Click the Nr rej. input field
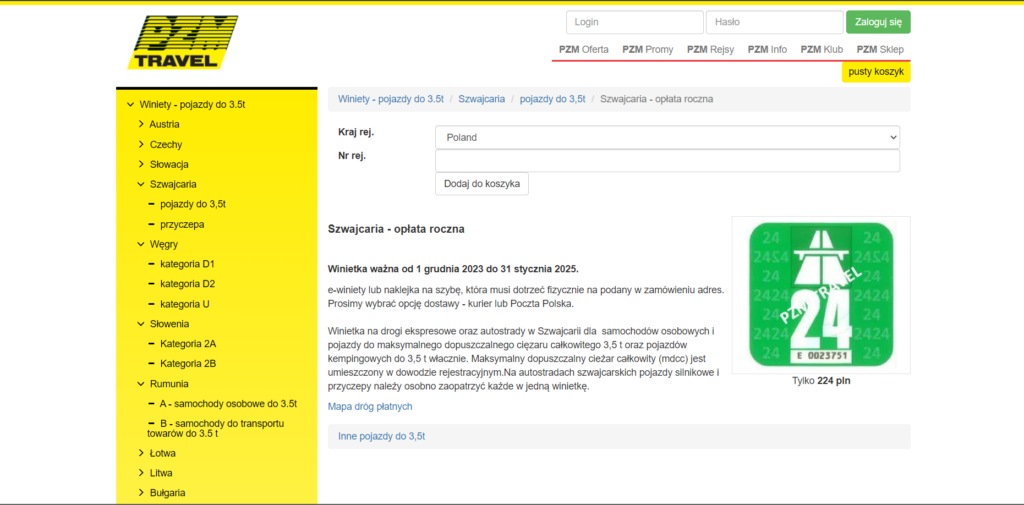The image size is (1024, 505). [667, 160]
